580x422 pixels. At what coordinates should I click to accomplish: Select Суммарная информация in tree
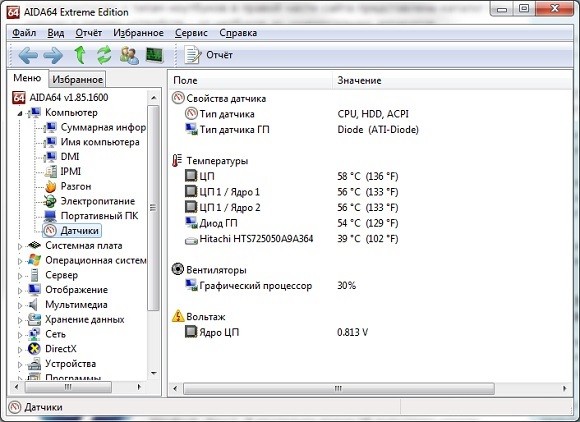[103, 127]
